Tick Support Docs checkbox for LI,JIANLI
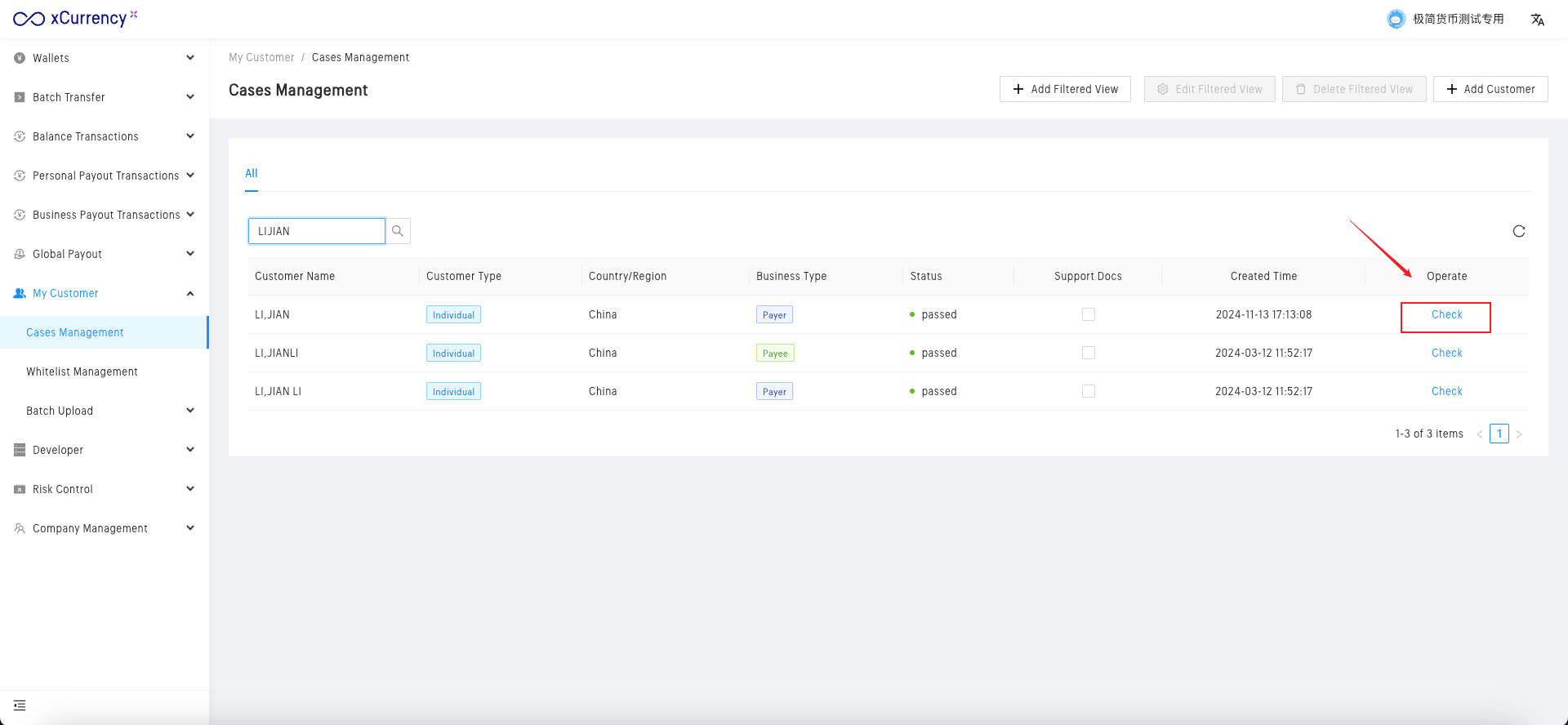Image resolution: width=1568 pixels, height=725 pixels. tap(1088, 353)
